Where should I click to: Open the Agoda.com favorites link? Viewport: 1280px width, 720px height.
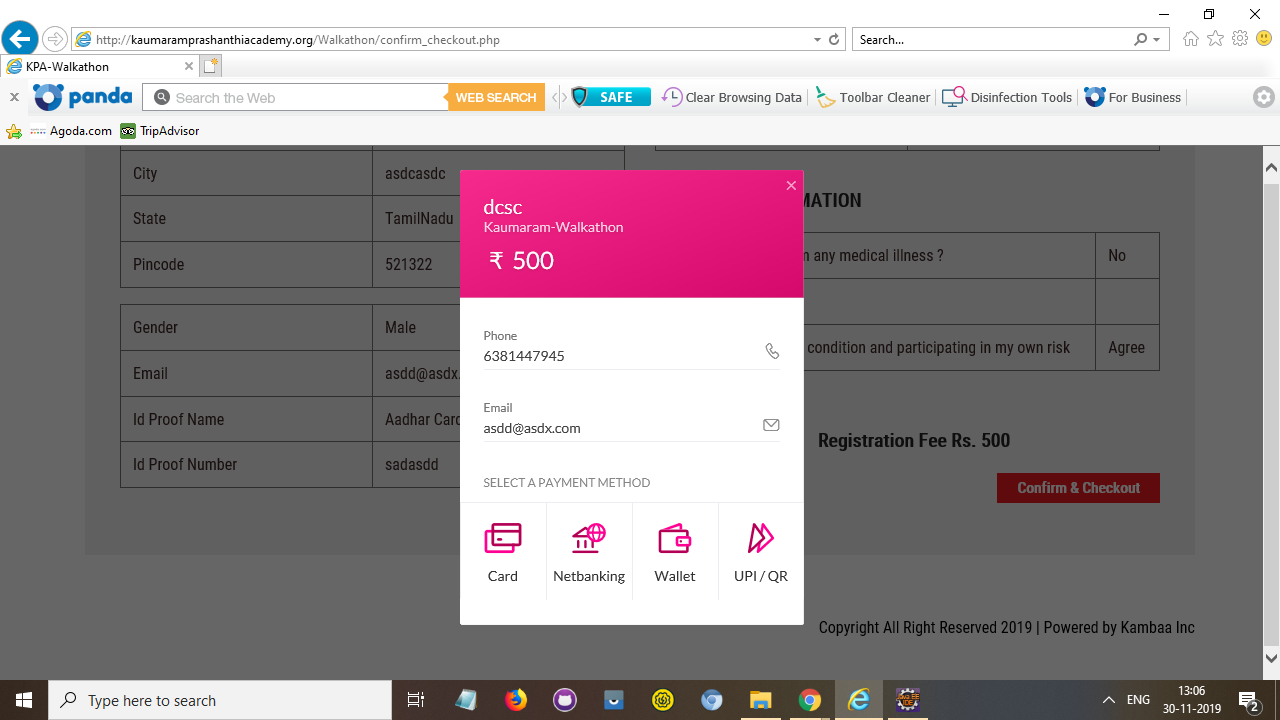71,131
